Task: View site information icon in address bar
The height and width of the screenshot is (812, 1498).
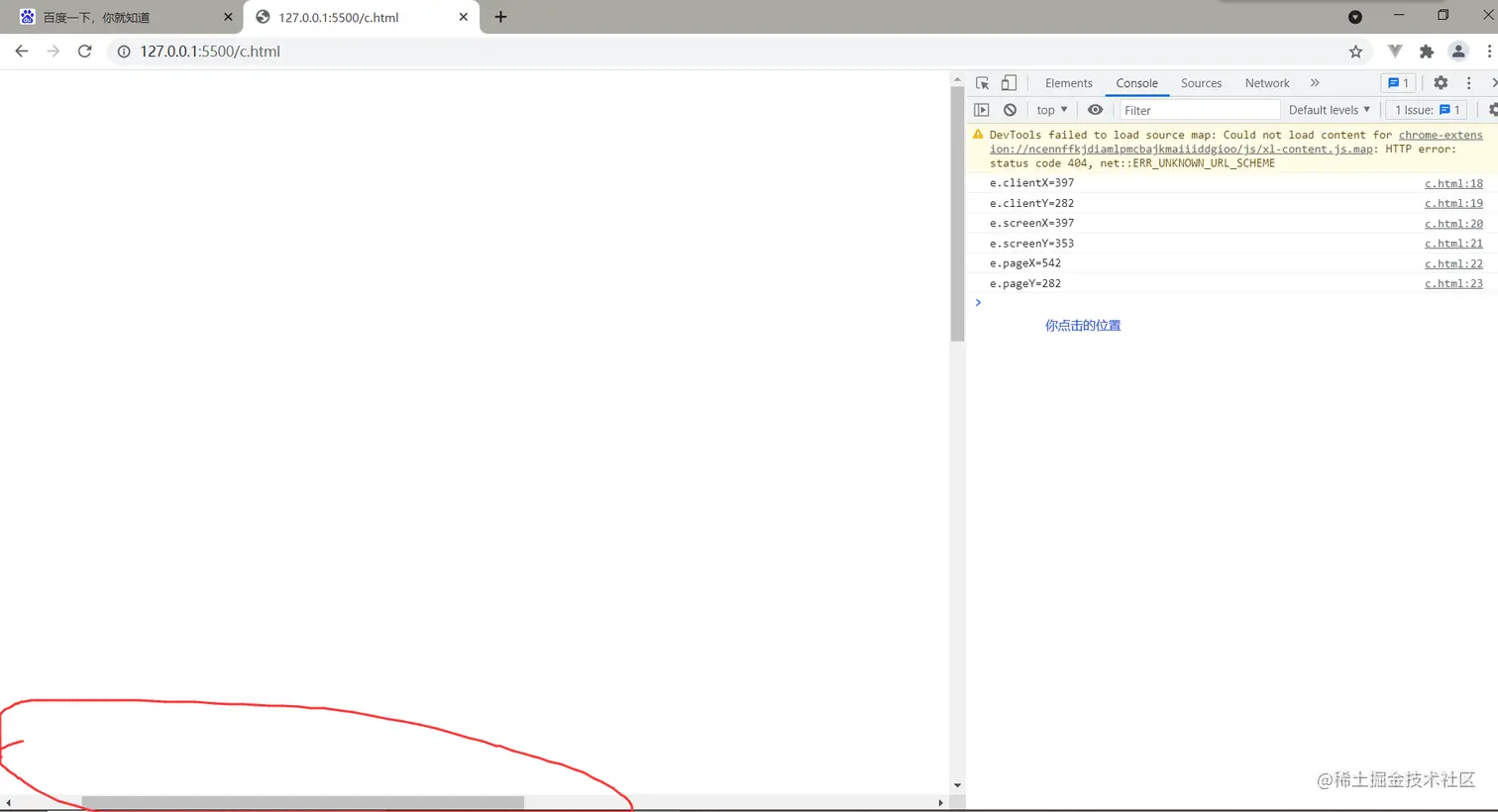Action: 124,51
